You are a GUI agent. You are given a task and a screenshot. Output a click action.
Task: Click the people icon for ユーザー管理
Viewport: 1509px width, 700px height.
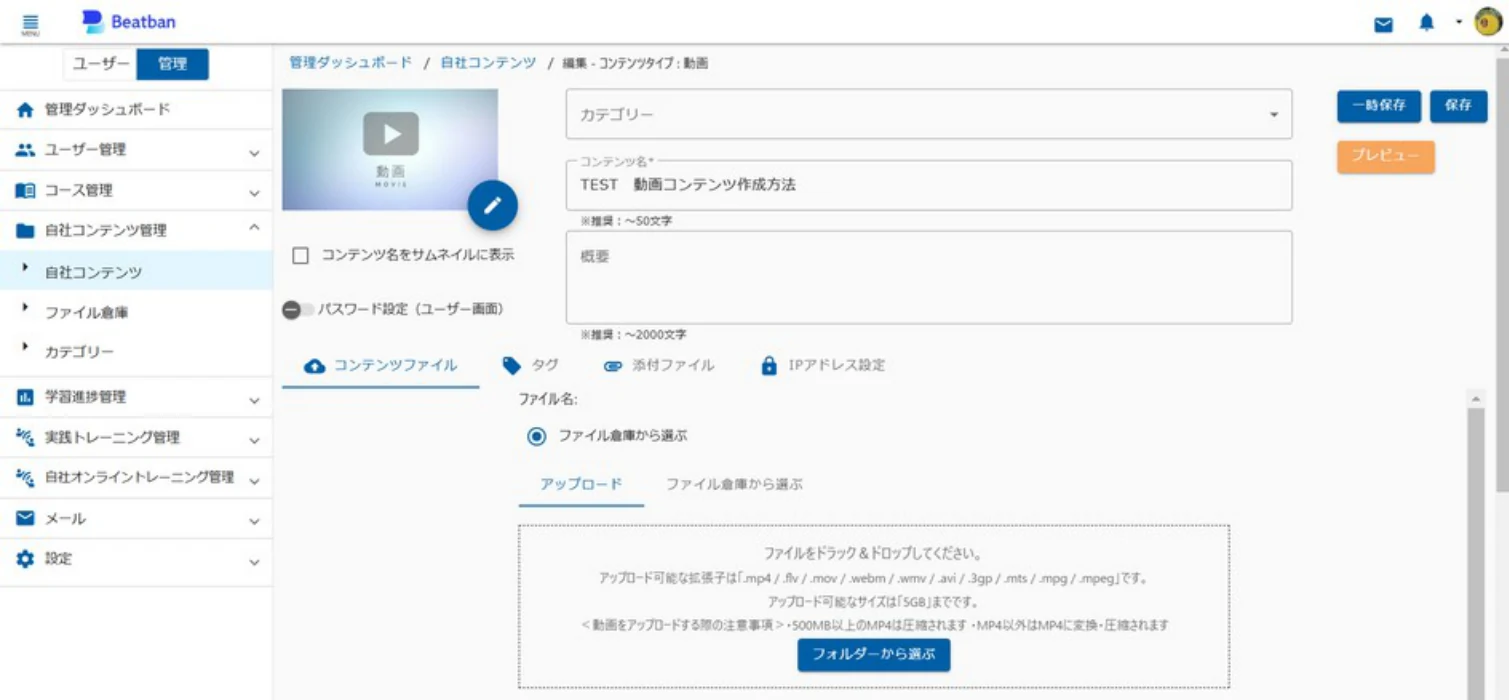pyautogui.click(x=25, y=150)
